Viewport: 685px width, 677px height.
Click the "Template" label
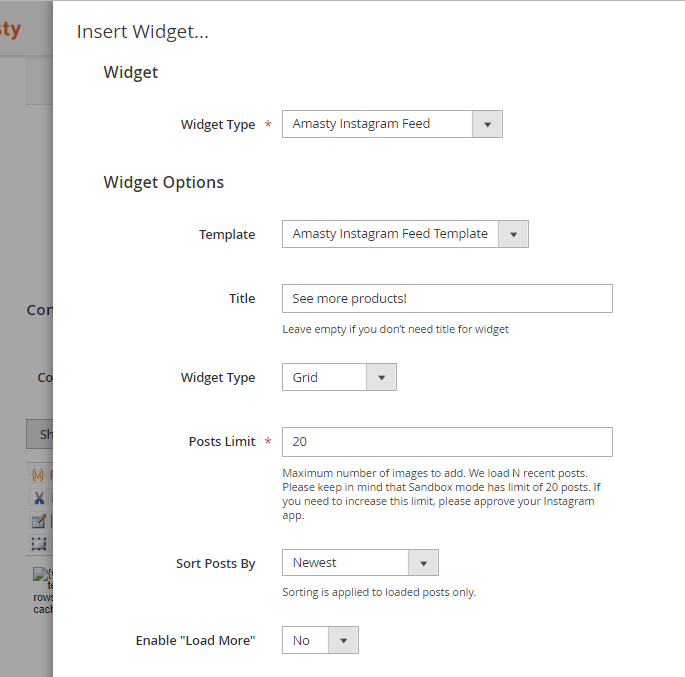point(227,235)
